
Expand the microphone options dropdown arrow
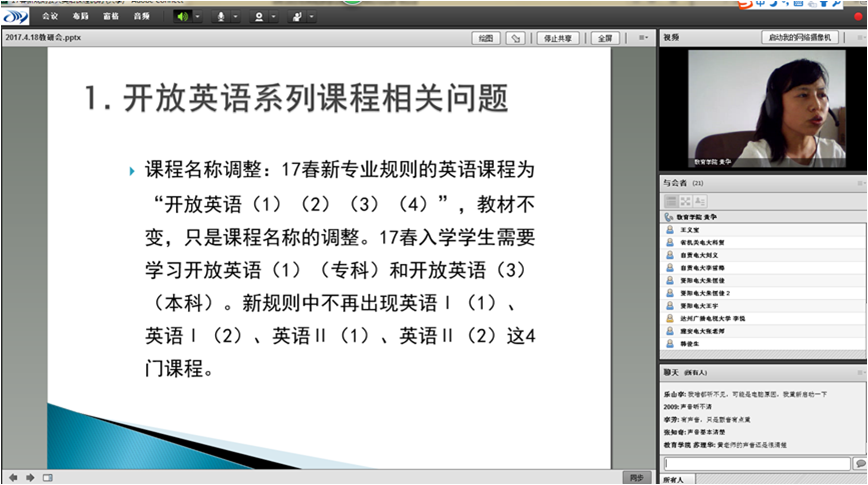235,17
